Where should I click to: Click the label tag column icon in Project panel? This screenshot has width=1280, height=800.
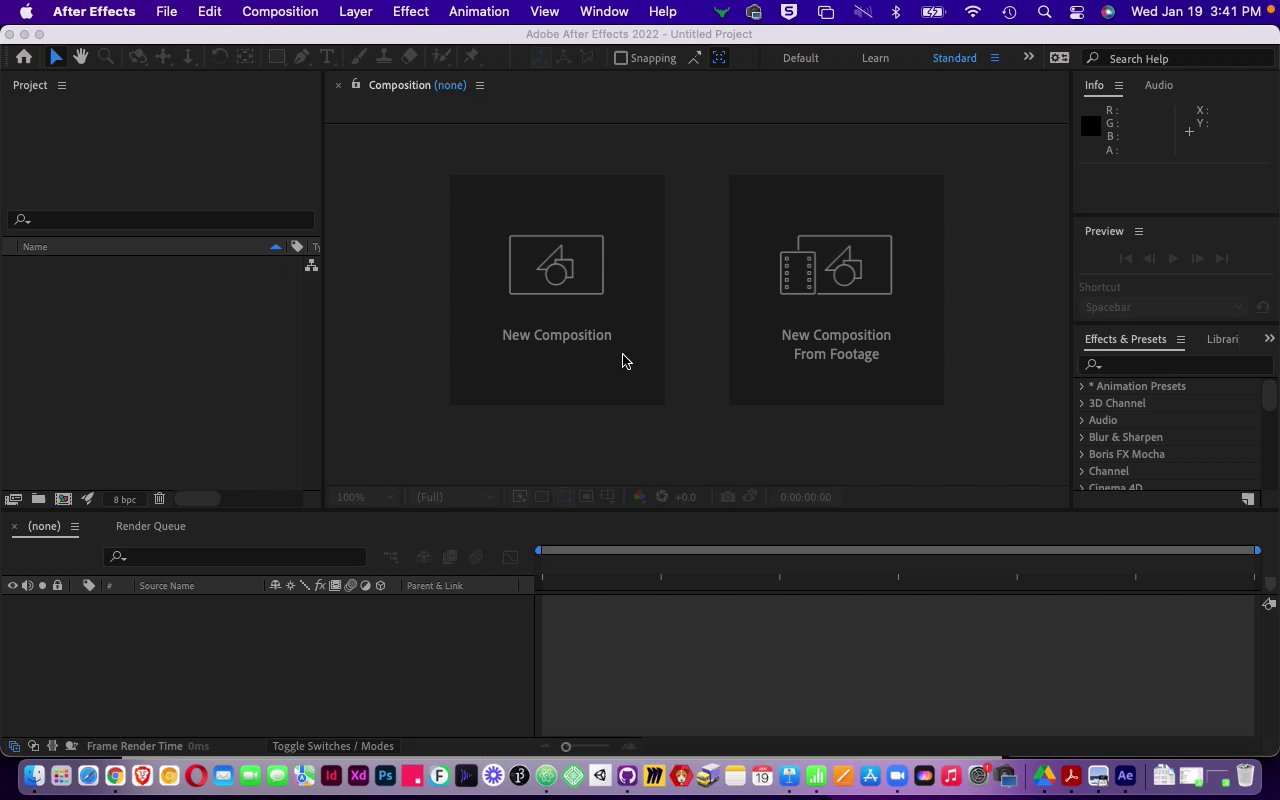[x=297, y=247]
